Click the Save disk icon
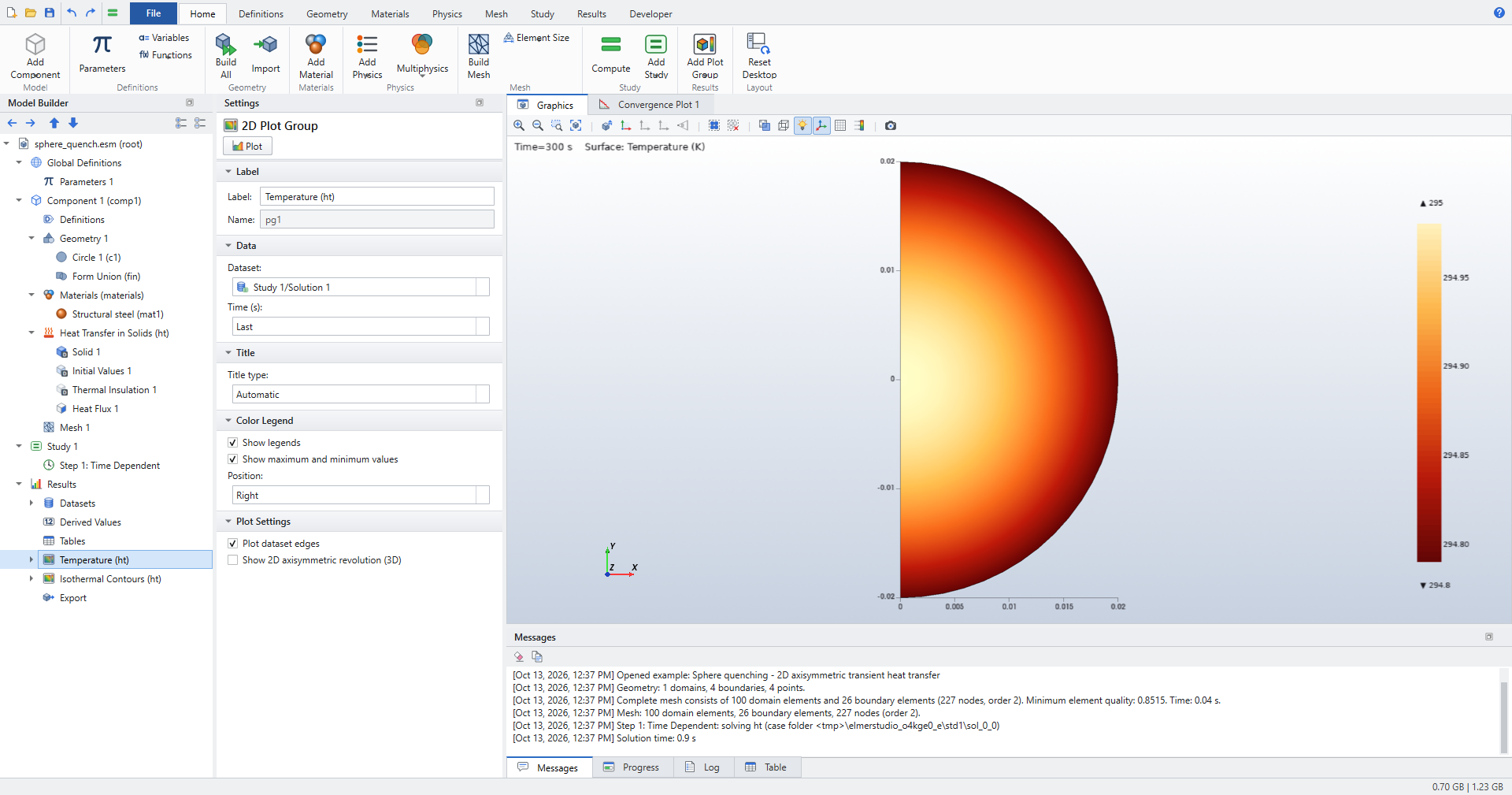1512x795 pixels. (x=50, y=13)
